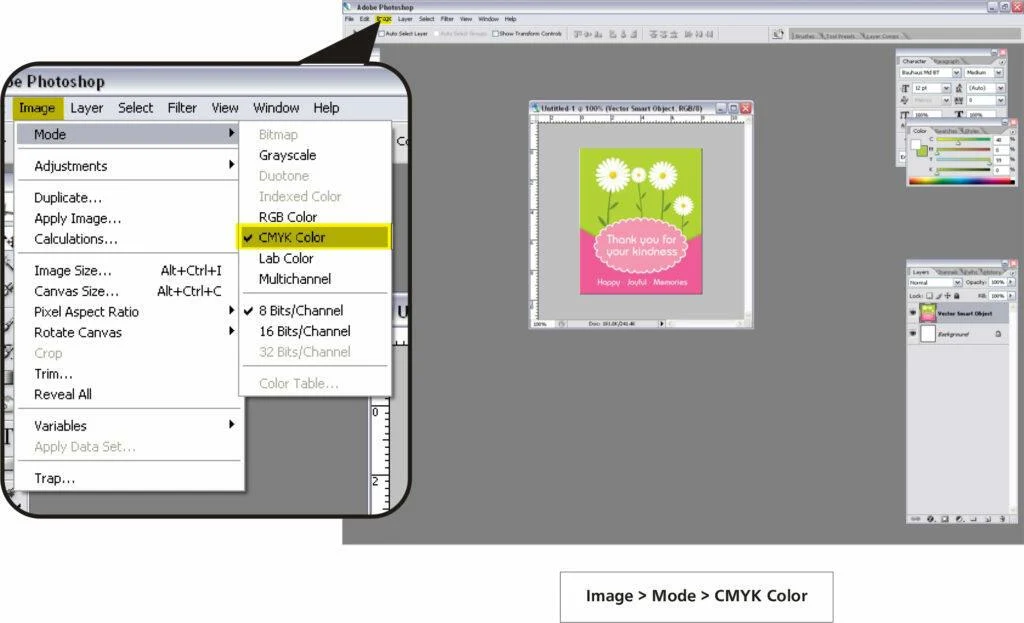This screenshot has width=1024, height=623.
Task: Open the Bridge icon in the options bar
Action: click(x=777, y=33)
